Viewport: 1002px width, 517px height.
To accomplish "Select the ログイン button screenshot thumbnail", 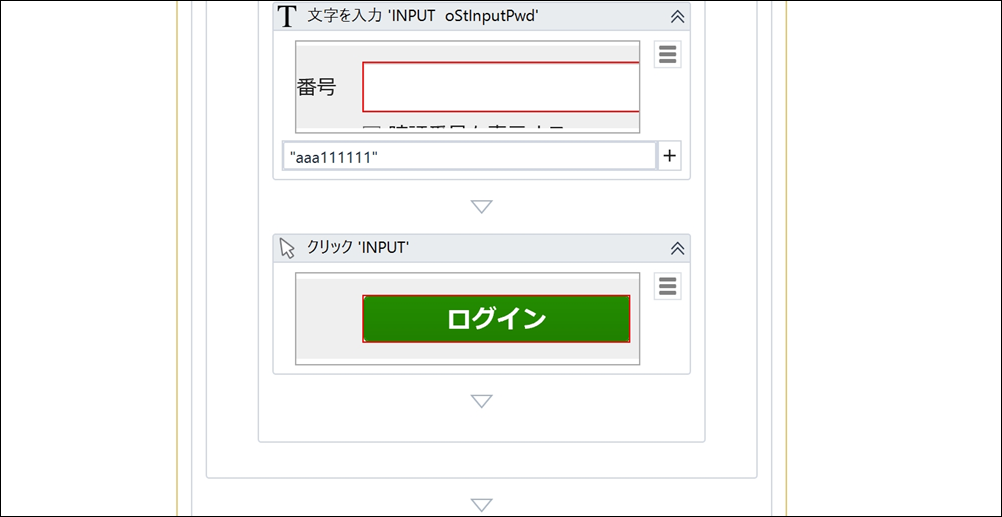I will (x=467, y=319).
